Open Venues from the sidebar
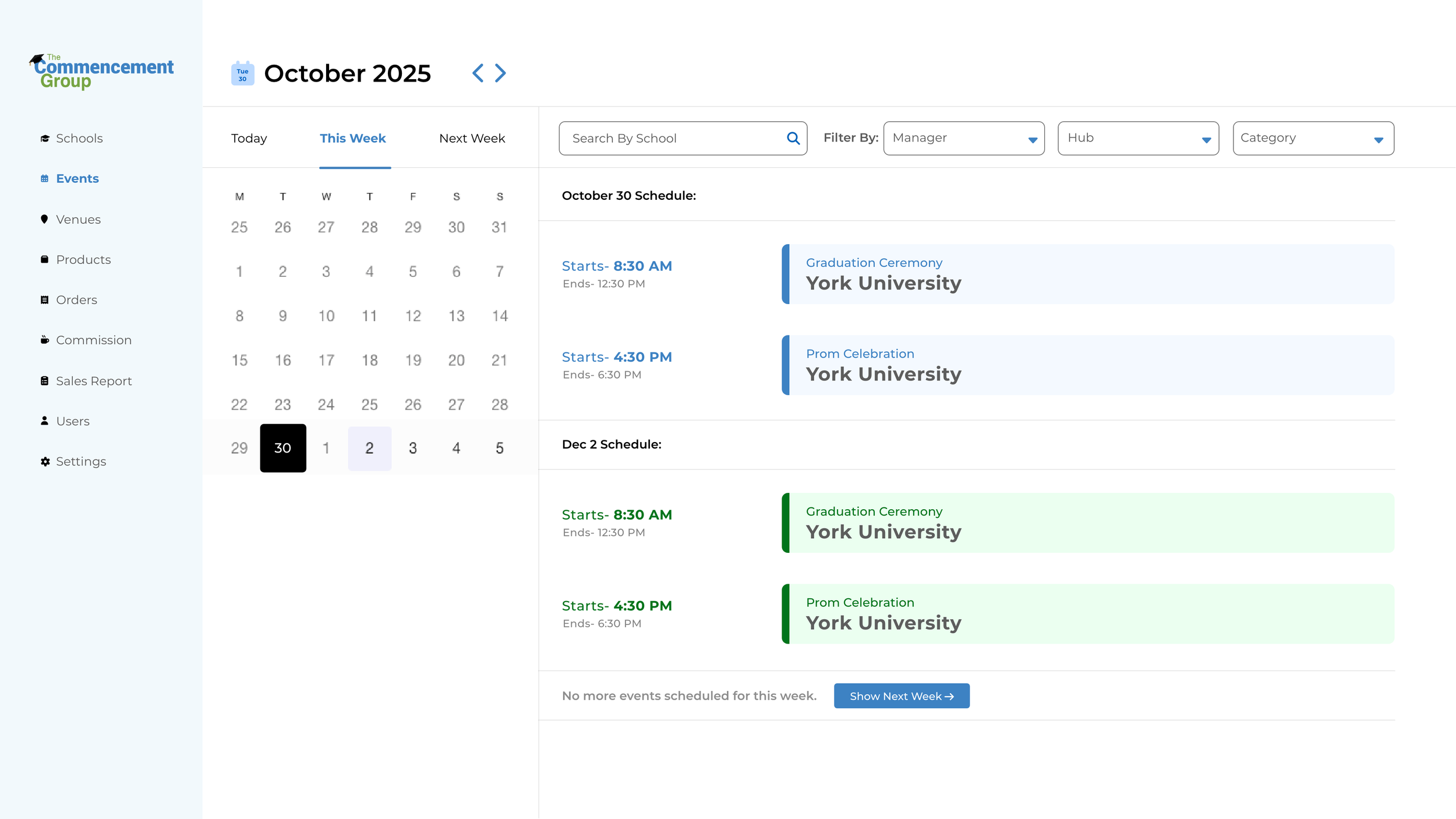Image resolution: width=1456 pixels, height=819 pixels. 78,220
